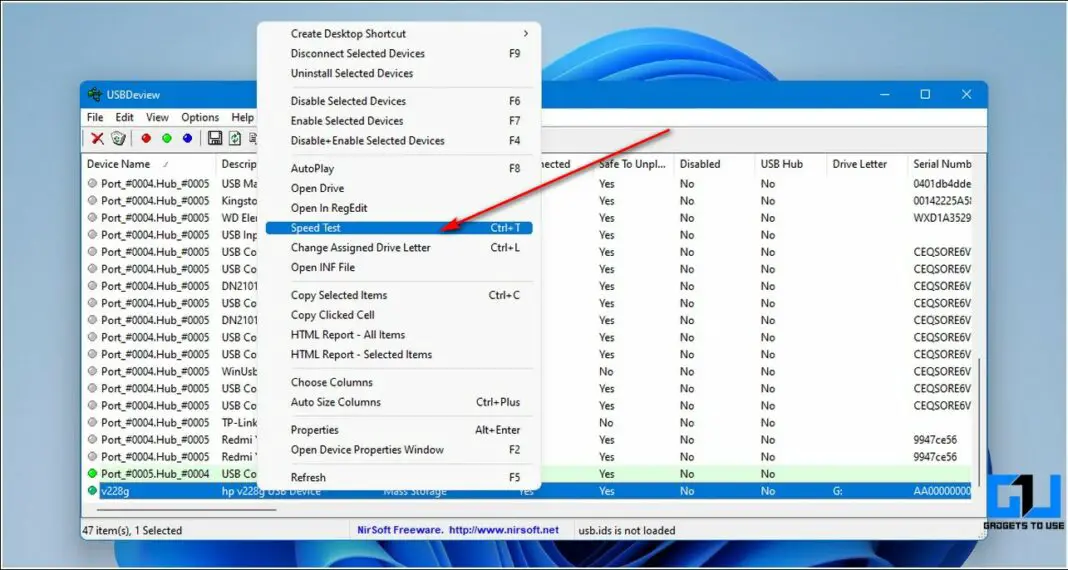Click the Safe To Unplug column header
1068x570 pixels.
[x=631, y=164]
